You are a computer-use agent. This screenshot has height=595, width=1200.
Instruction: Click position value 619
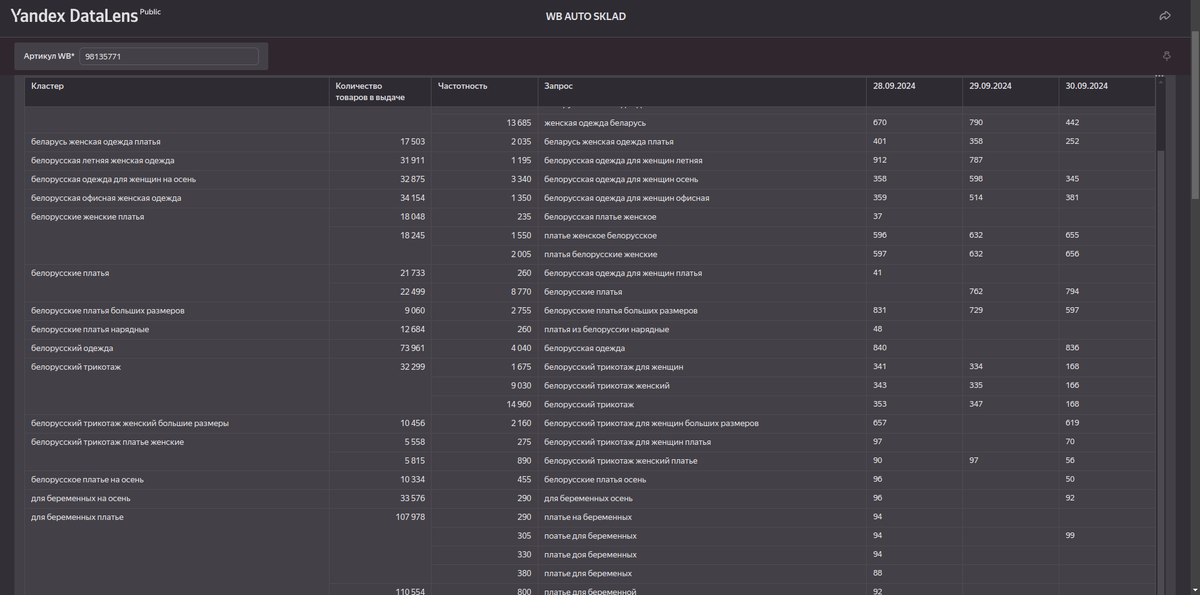tap(1072, 423)
